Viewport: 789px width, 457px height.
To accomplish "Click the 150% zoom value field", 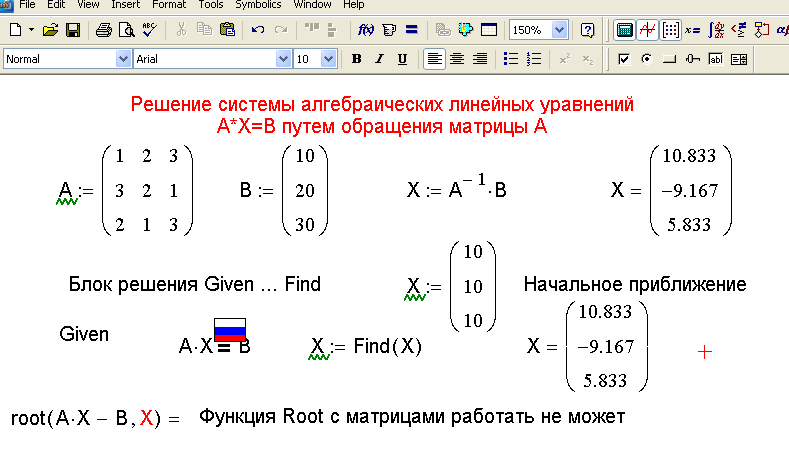I will pos(530,30).
